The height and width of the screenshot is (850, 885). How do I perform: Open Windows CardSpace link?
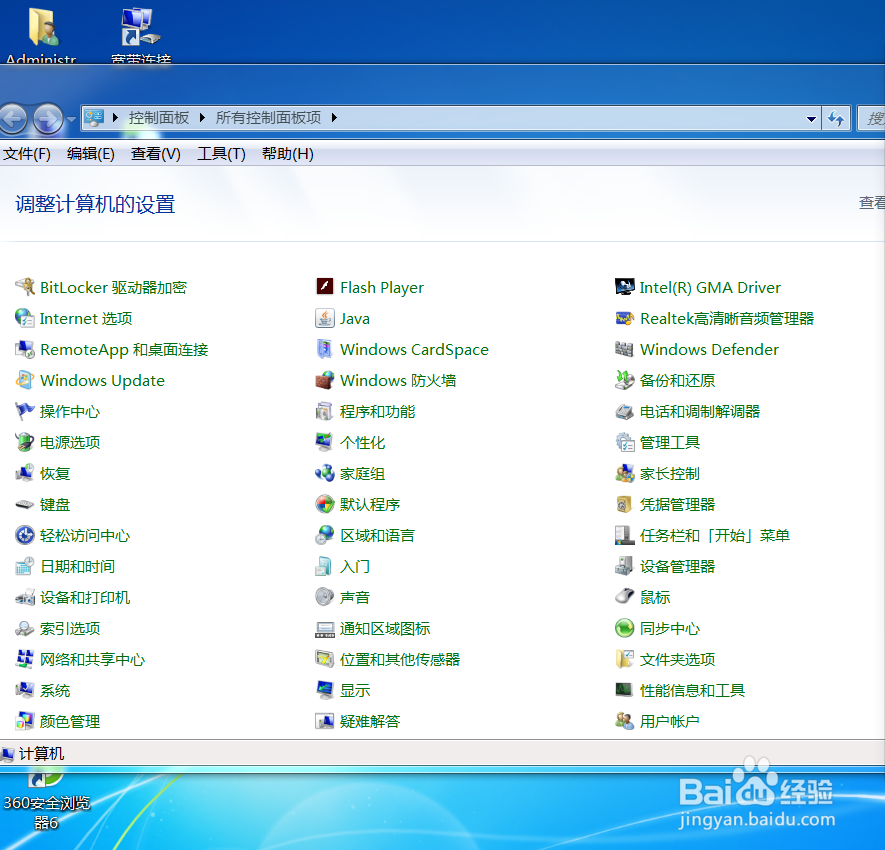point(414,349)
